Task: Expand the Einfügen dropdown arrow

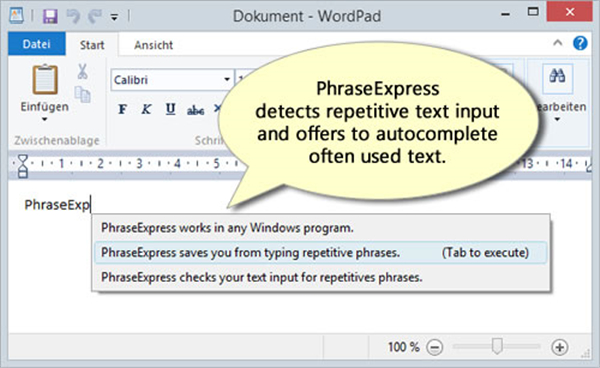Action: click(44, 119)
